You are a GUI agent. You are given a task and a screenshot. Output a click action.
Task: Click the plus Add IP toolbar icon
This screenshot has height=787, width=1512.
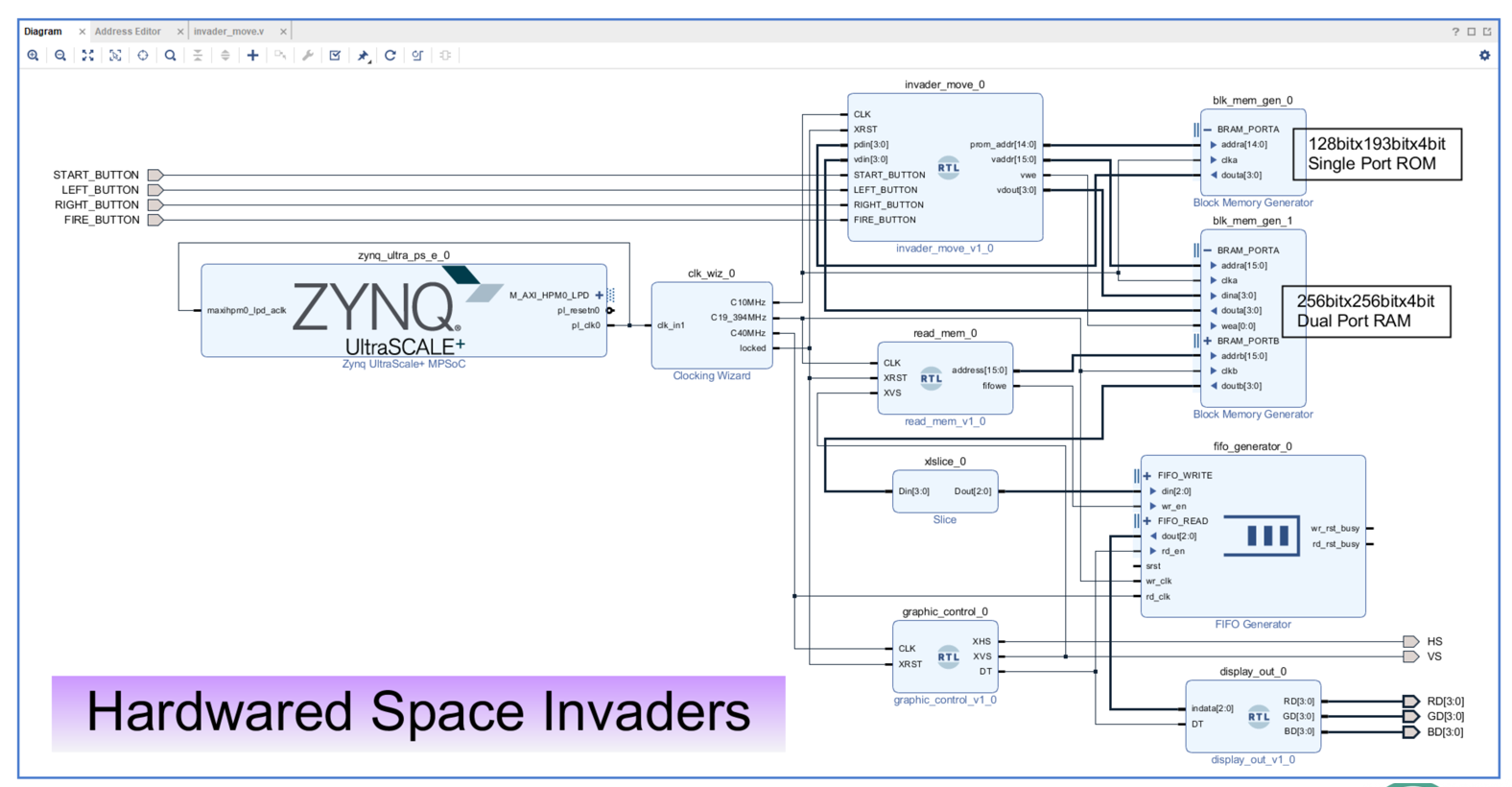click(252, 56)
